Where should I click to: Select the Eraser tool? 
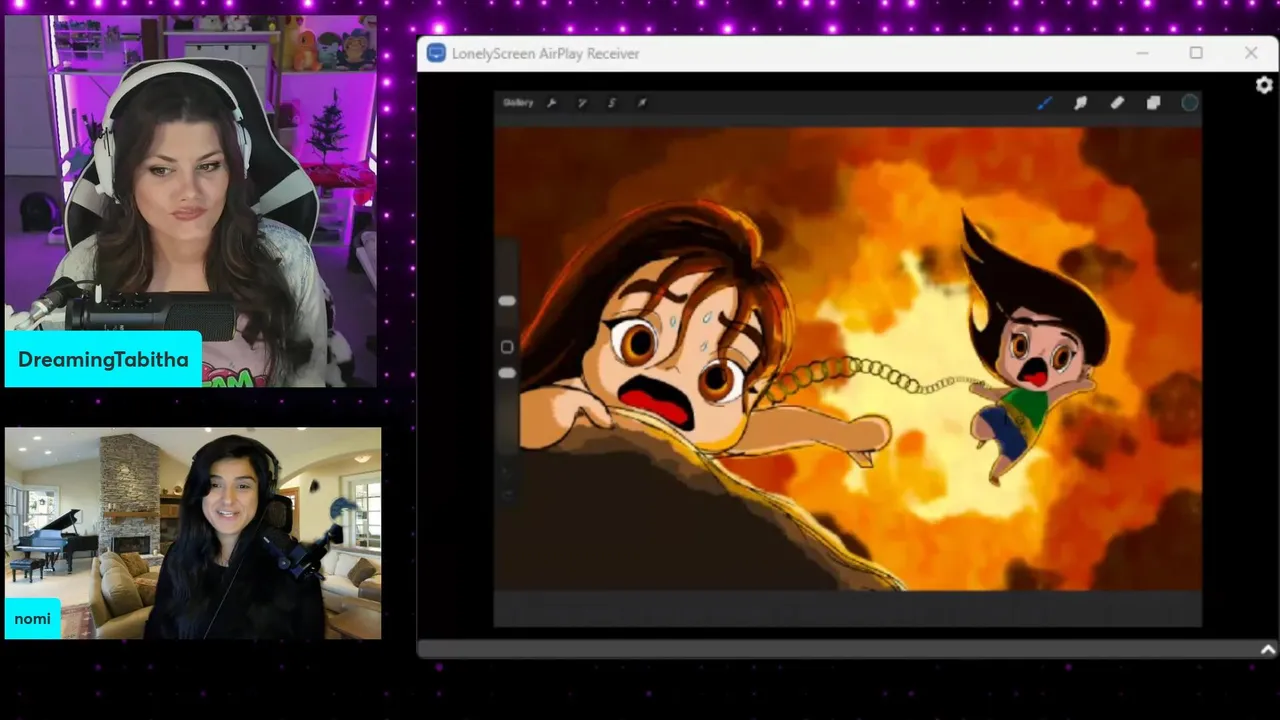(x=1117, y=103)
